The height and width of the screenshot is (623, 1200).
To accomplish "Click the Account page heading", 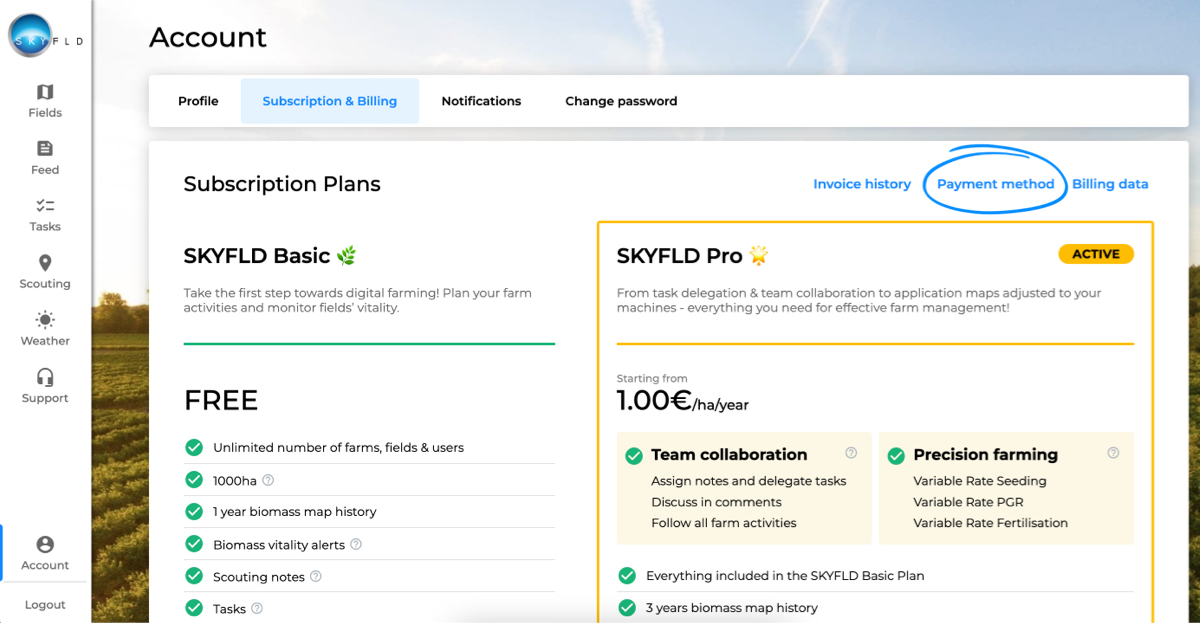I will [x=208, y=38].
